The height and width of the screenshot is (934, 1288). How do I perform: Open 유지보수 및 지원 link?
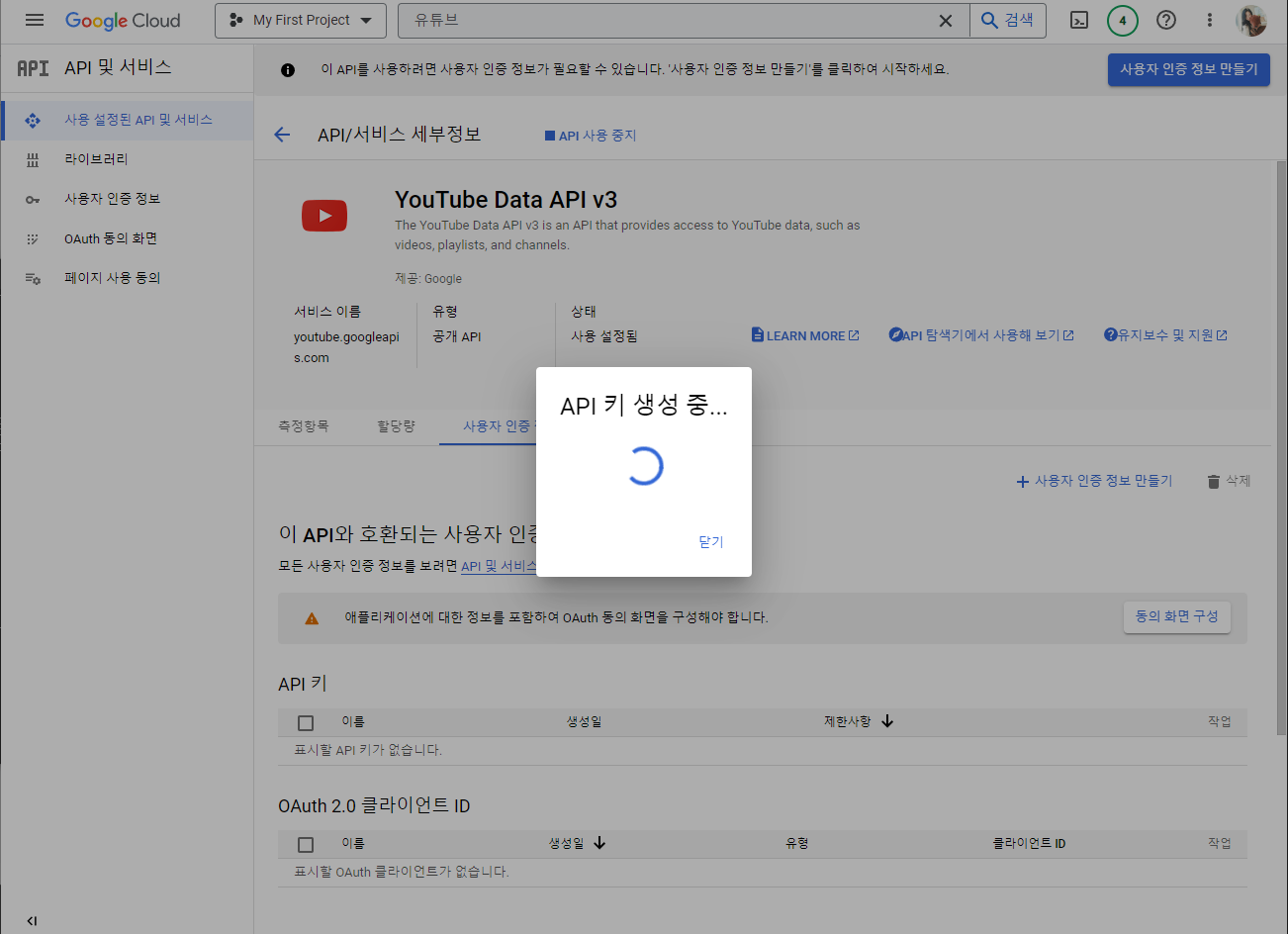point(1165,335)
